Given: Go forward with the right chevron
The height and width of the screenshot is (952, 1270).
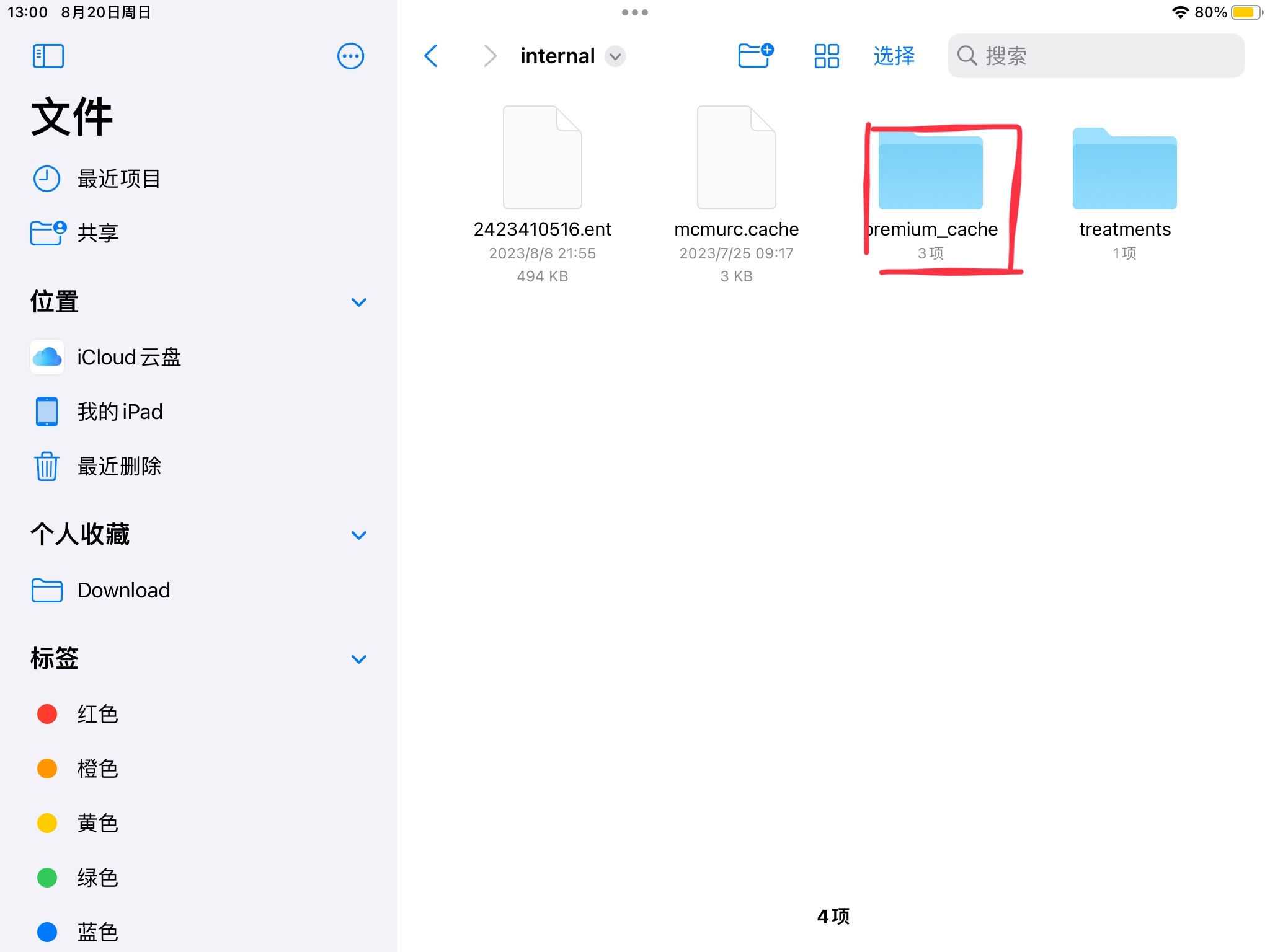Looking at the screenshot, I should click(490, 56).
